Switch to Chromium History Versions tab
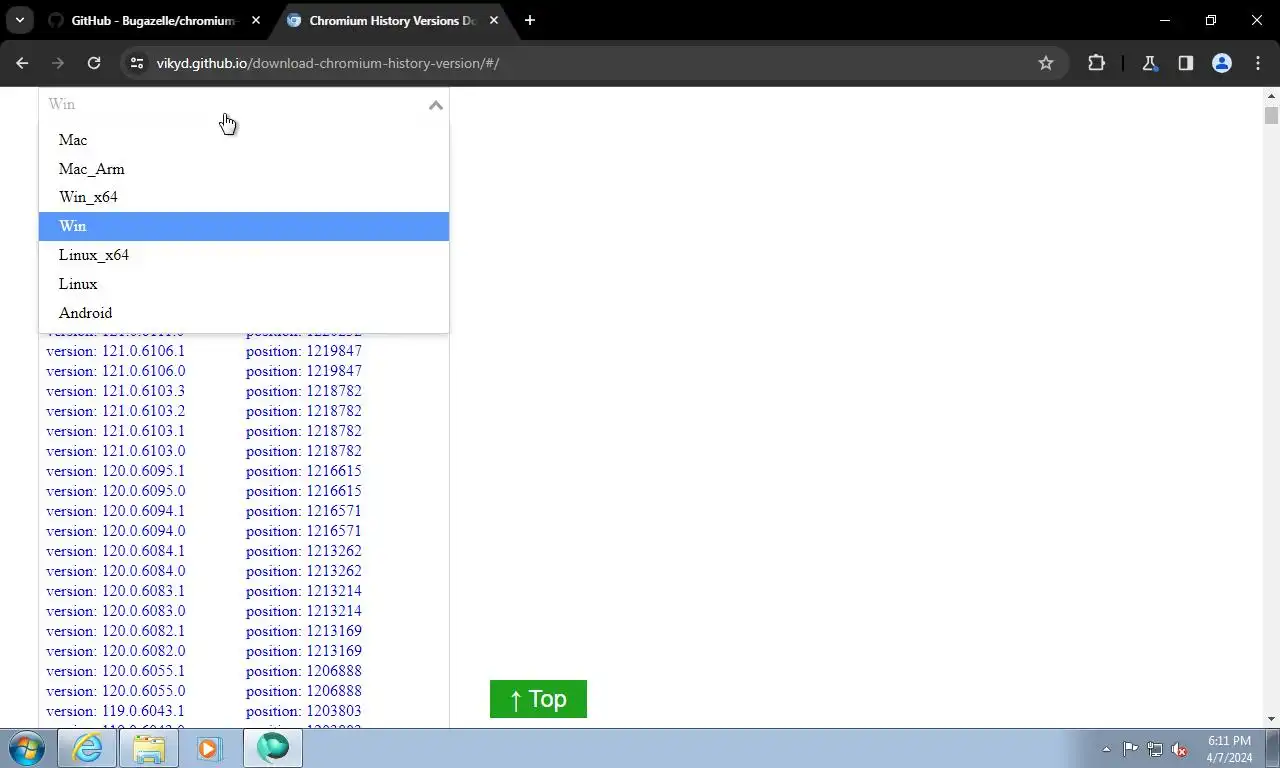 tap(393, 20)
